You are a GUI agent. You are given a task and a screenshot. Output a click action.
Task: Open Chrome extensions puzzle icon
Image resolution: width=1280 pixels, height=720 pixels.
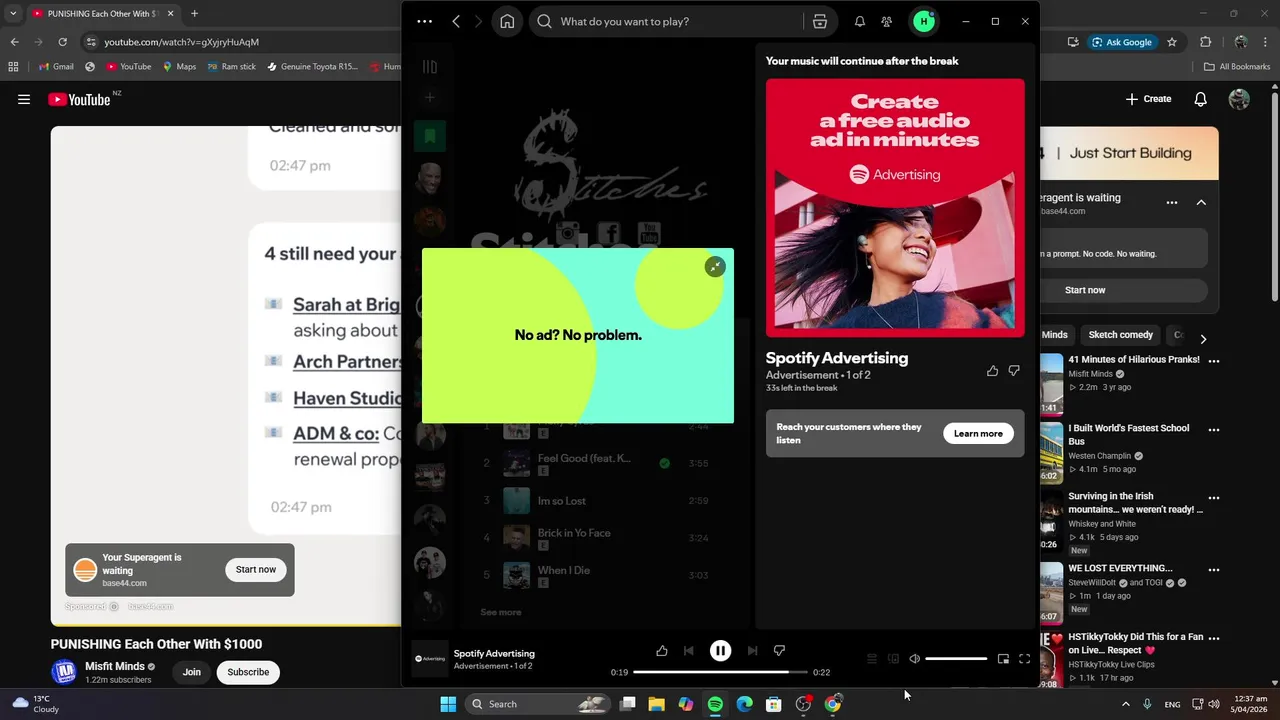(x=1205, y=42)
